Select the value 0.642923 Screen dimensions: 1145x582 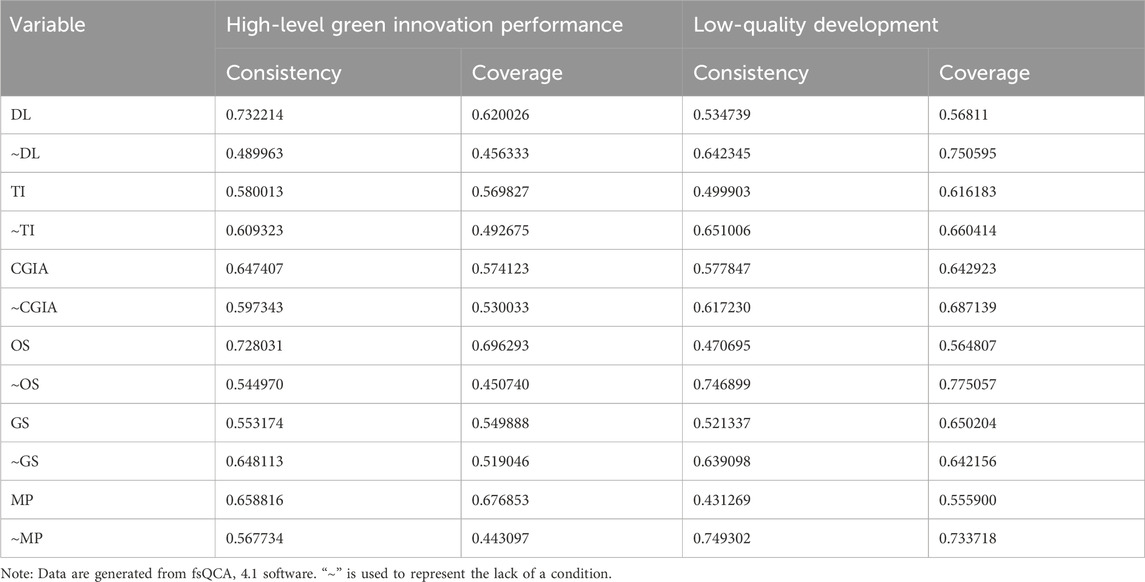968,269
